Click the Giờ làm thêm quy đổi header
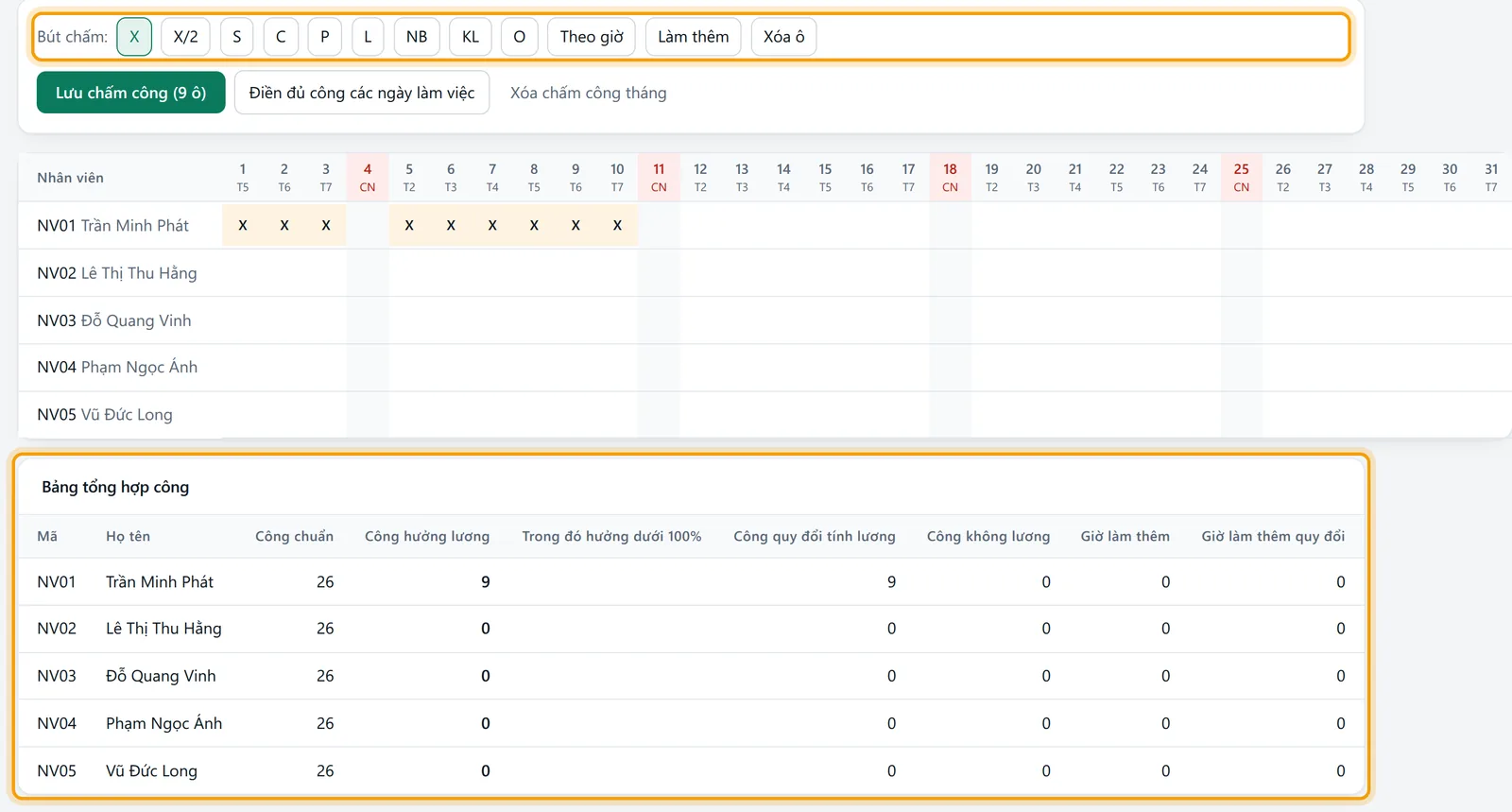 [x=1273, y=536]
